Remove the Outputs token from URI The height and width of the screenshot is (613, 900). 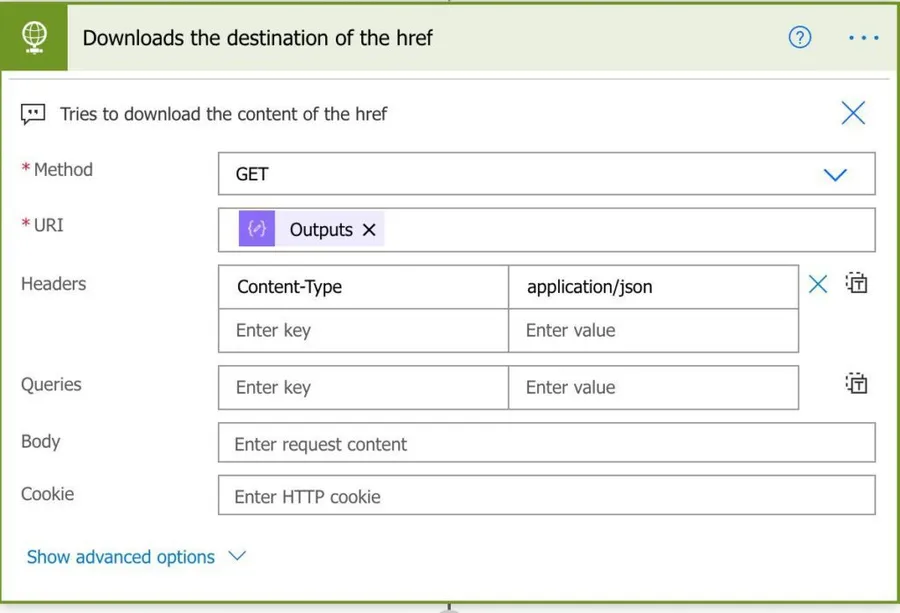click(369, 230)
